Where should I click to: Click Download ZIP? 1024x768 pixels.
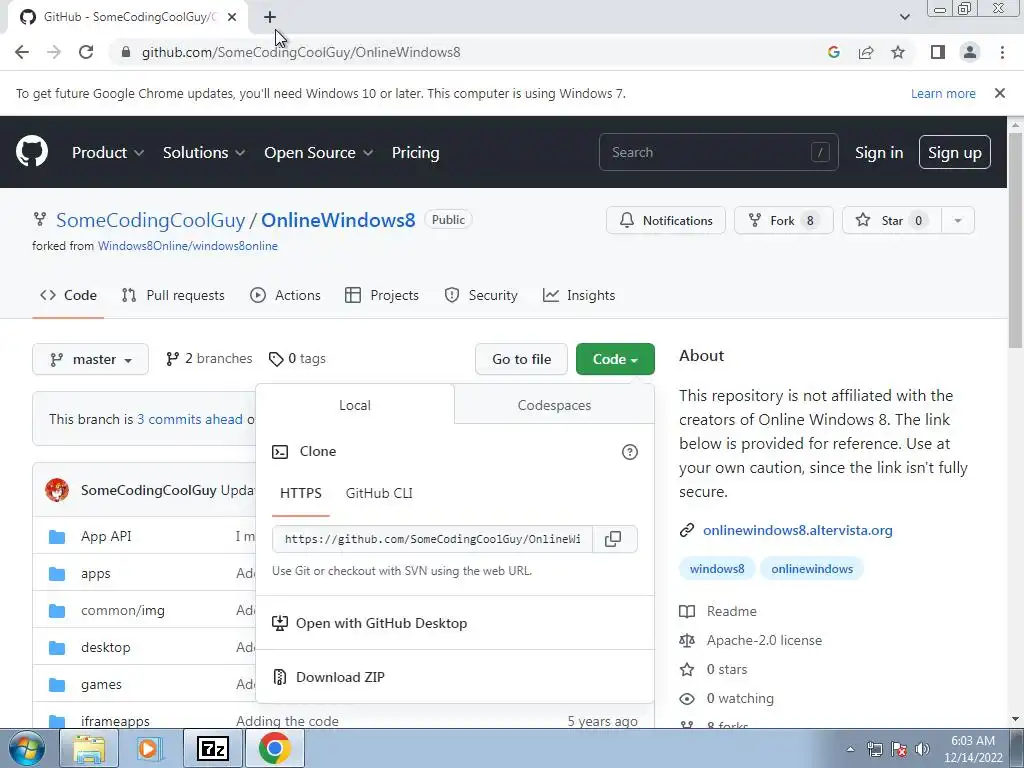(340, 677)
